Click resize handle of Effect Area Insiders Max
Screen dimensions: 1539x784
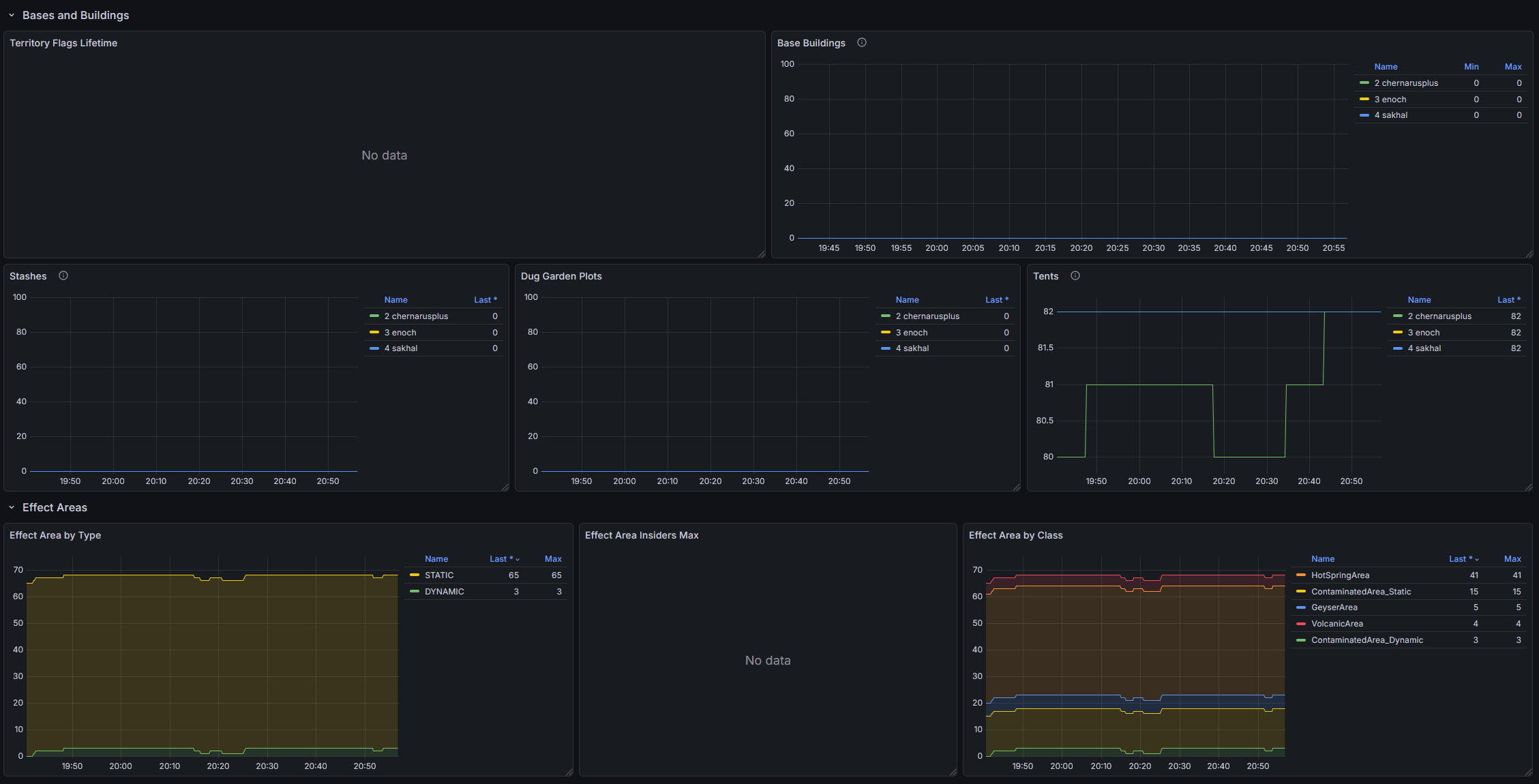point(953,772)
